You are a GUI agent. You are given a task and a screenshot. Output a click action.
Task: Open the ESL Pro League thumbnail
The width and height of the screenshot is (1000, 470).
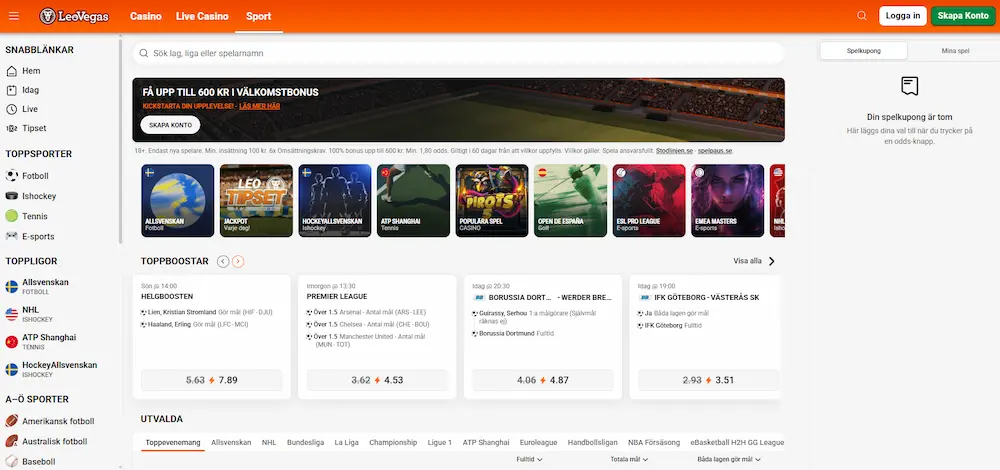click(x=649, y=201)
